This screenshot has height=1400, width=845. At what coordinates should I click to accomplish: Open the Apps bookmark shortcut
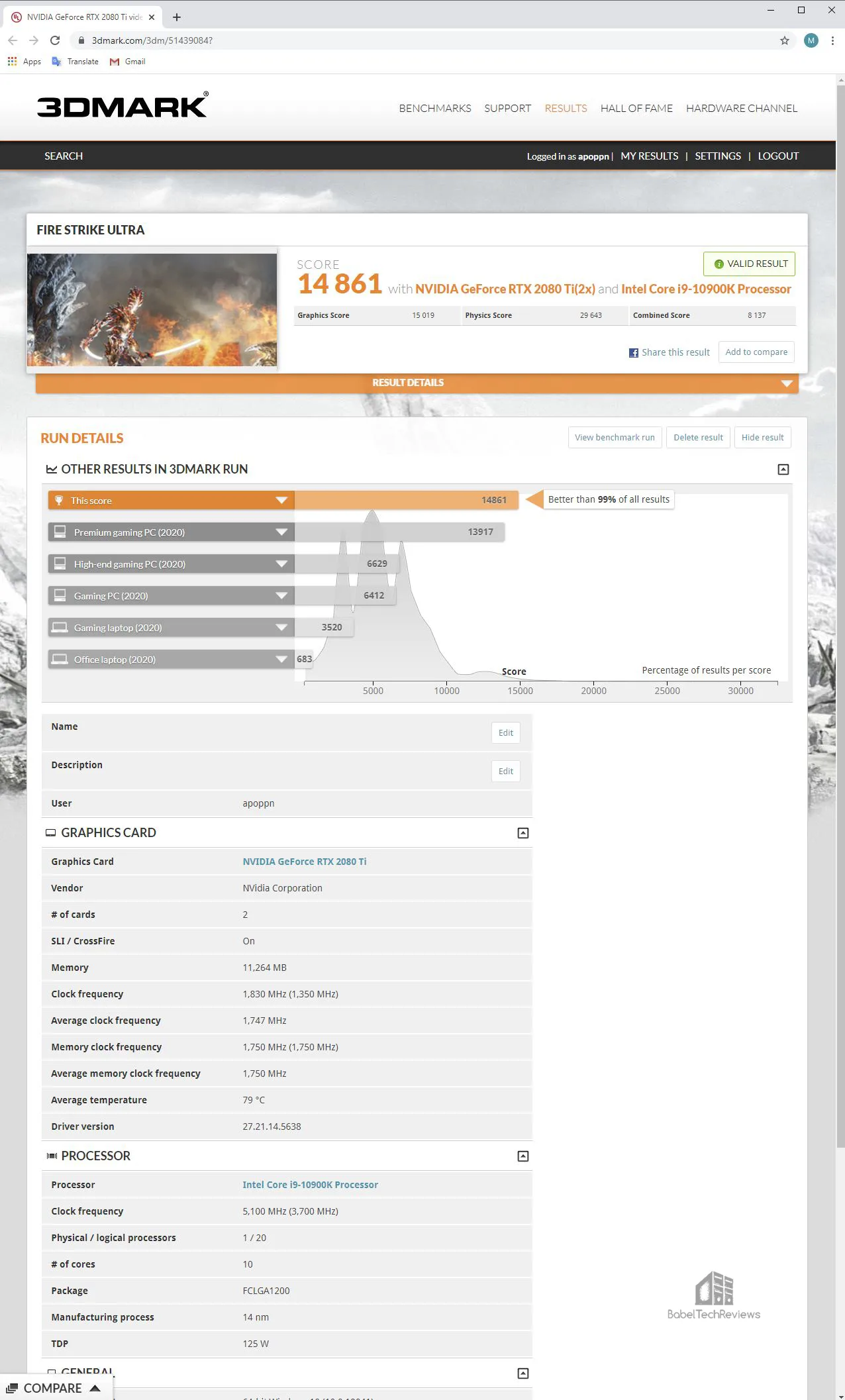tap(25, 62)
